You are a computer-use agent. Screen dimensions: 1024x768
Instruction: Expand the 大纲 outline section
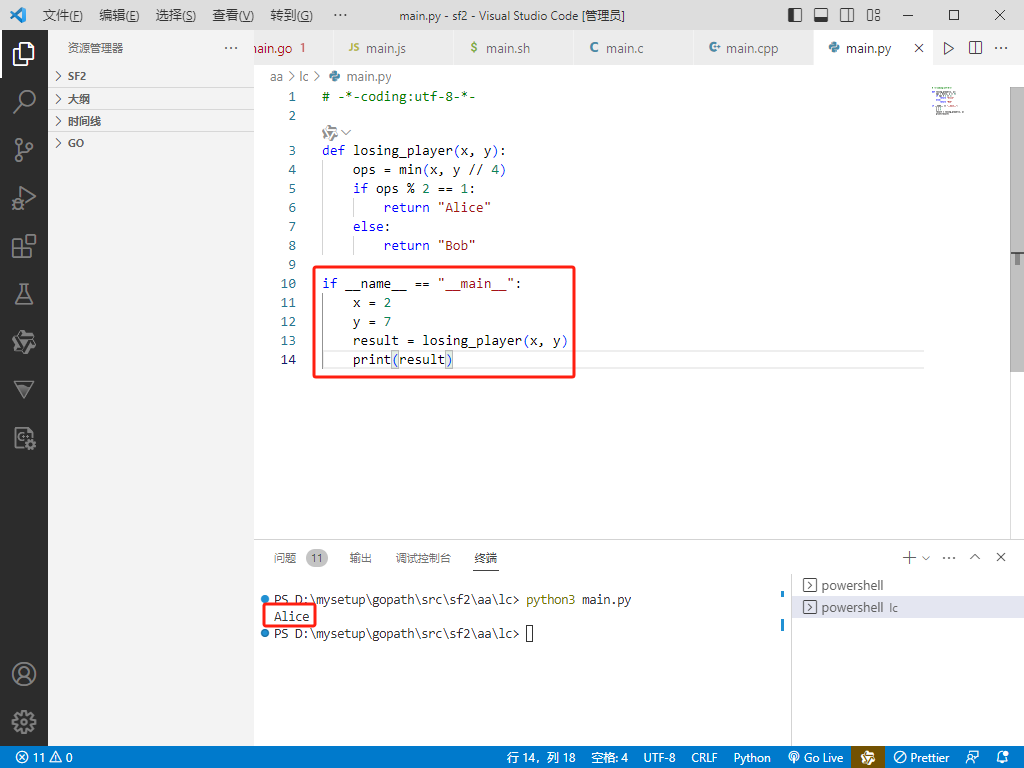[x=151, y=99]
